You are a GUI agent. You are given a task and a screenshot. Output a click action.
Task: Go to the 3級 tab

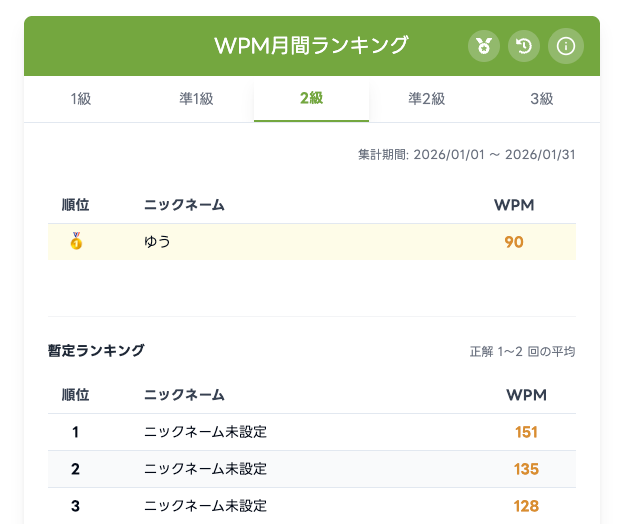click(x=541, y=99)
